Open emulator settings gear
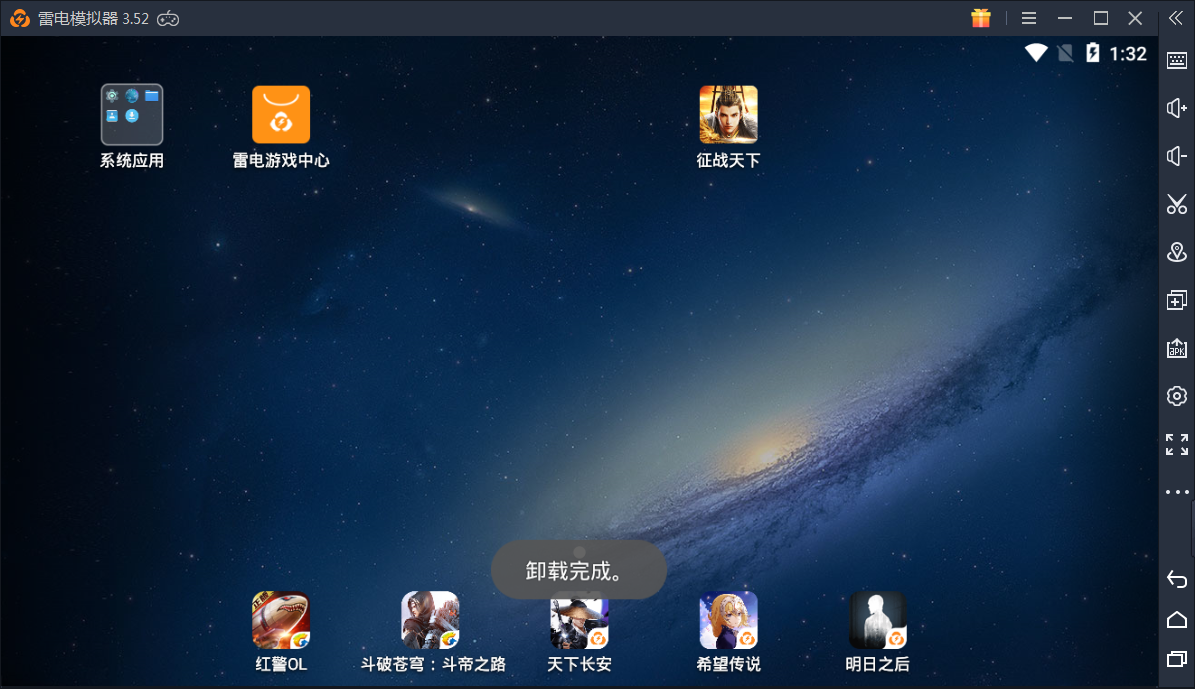The image size is (1195, 689). [1177, 396]
